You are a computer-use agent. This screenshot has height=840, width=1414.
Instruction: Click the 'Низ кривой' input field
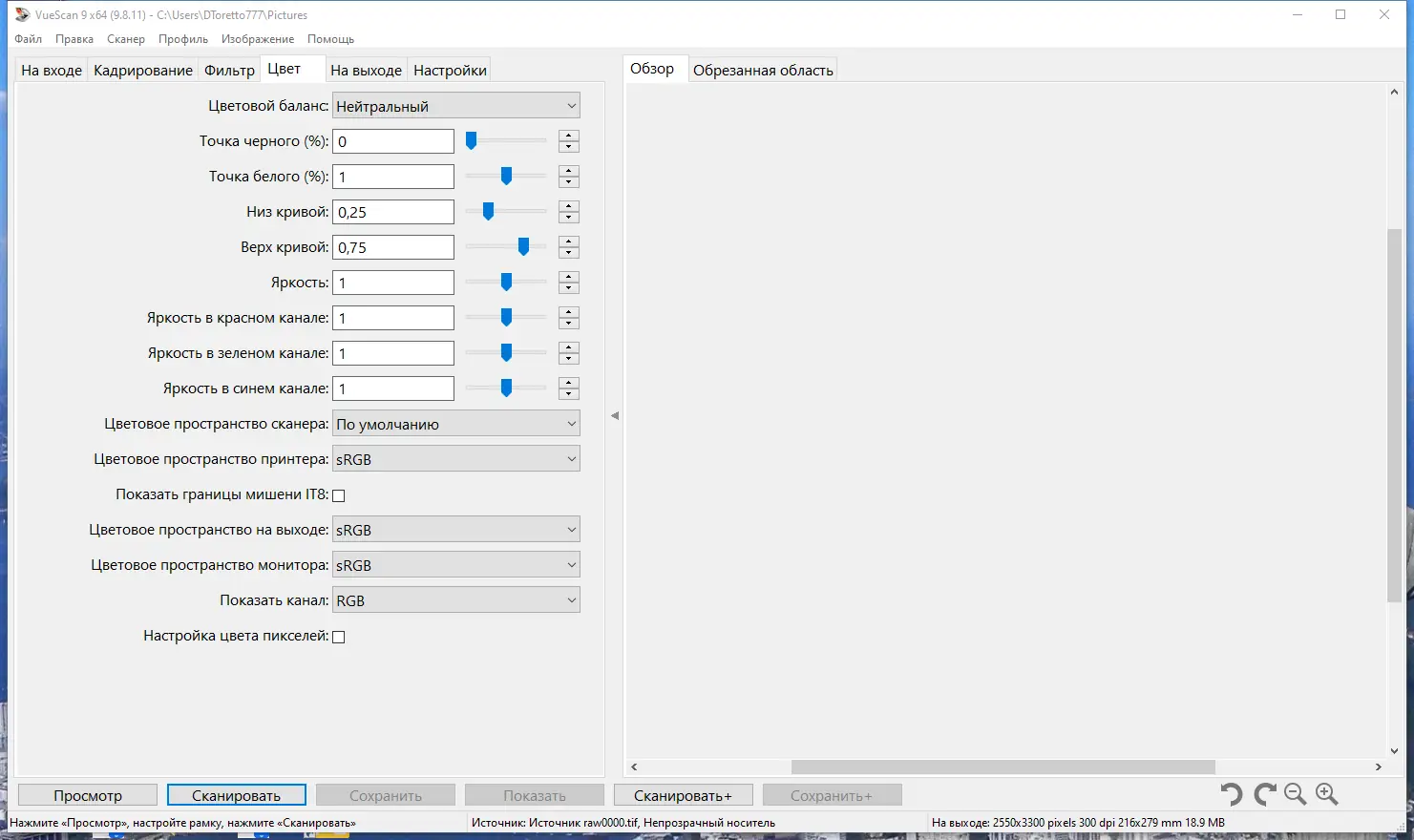[x=393, y=212]
